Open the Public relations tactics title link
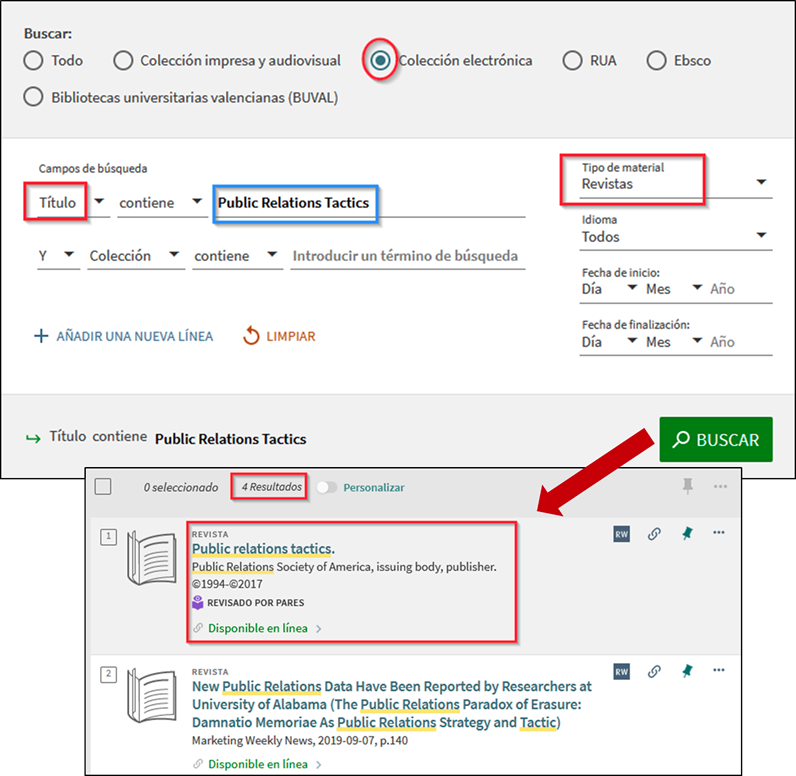The width and height of the screenshot is (796, 776). click(262, 548)
